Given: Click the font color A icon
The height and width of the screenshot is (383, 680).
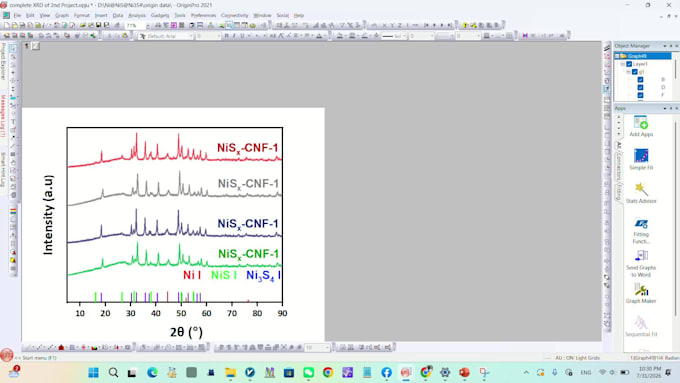Looking at the screenshot, I should 320,36.
